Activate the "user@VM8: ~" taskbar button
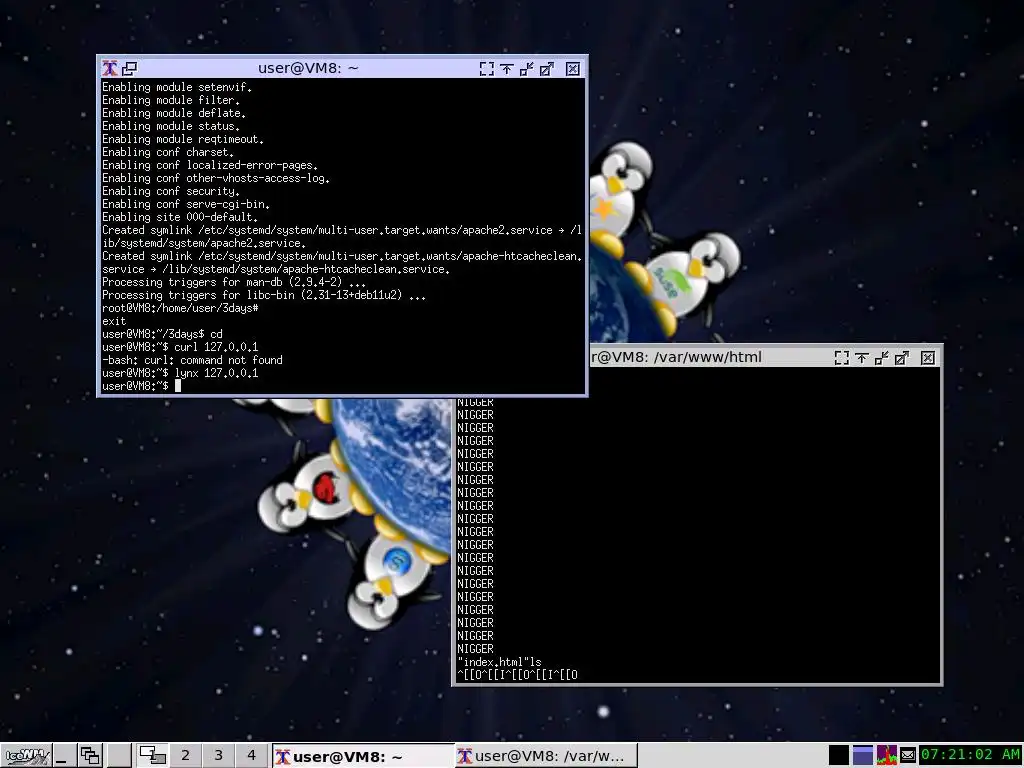Image resolution: width=1024 pixels, height=768 pixels. (362, 756)
